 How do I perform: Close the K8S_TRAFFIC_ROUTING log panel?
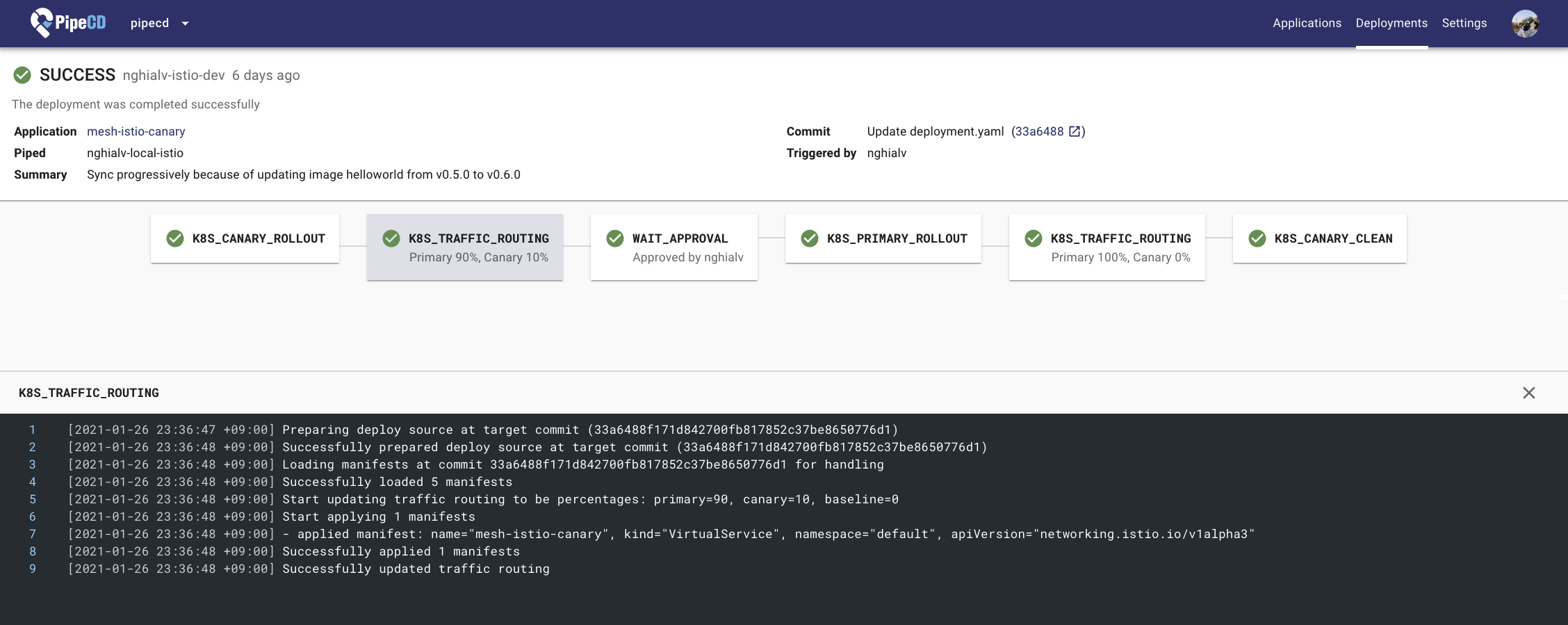(x=1528, y=393)
